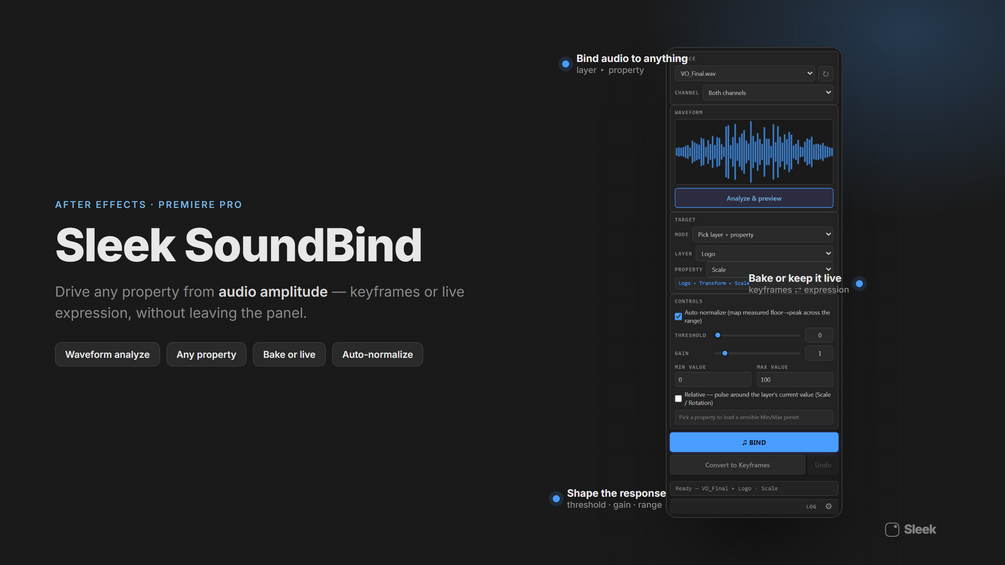Enable the Relative pulse checkbox
The height and width of the screenshot is (565, 1005).
(x=678, y=398)
